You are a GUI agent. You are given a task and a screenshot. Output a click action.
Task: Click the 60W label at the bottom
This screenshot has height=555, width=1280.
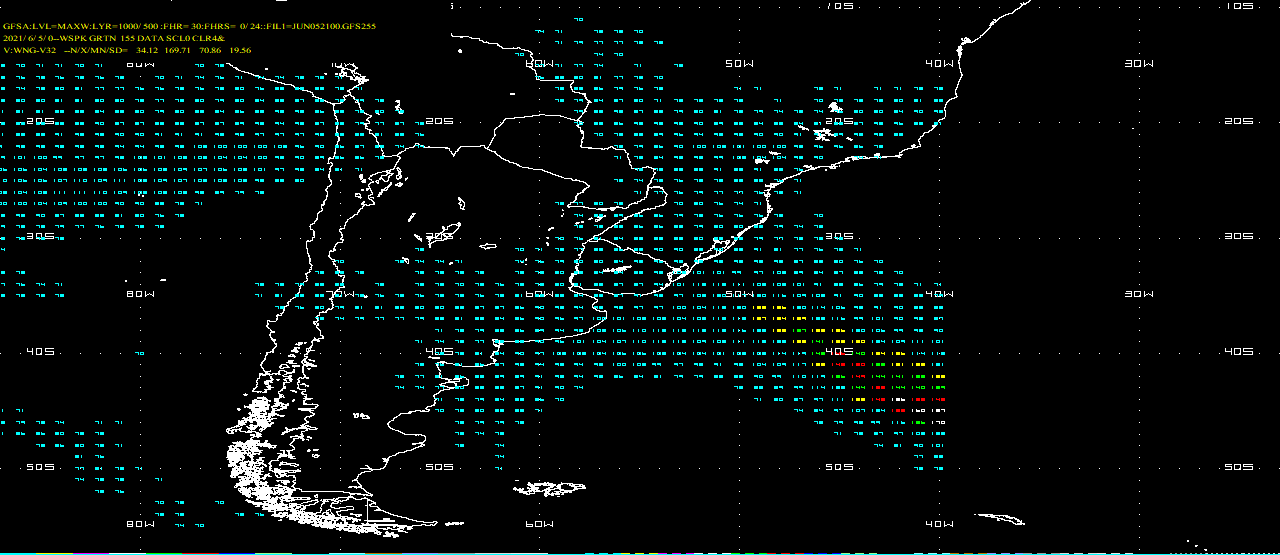(x=539, y=524)
